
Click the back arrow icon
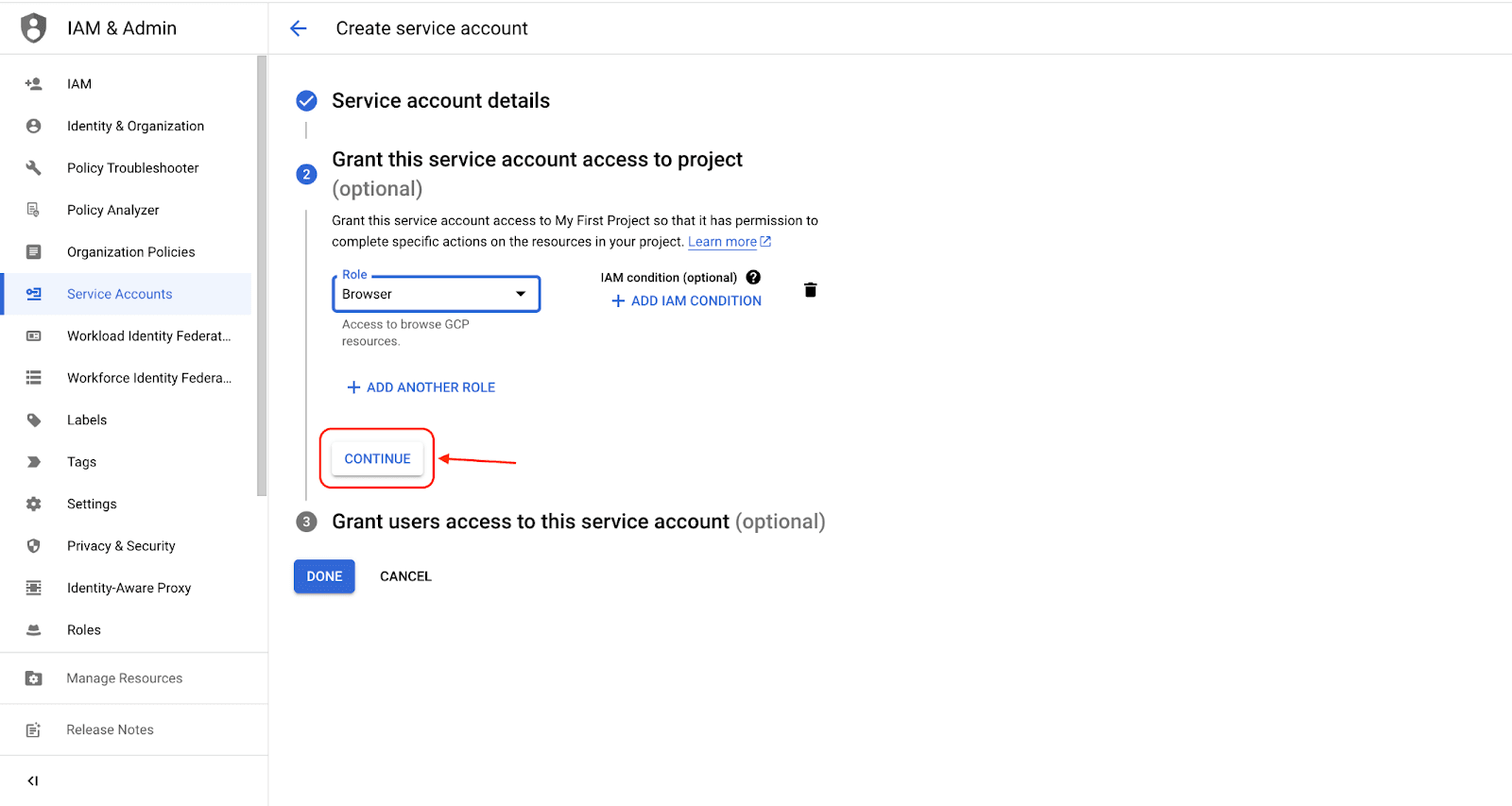click(x=299, y=28)
